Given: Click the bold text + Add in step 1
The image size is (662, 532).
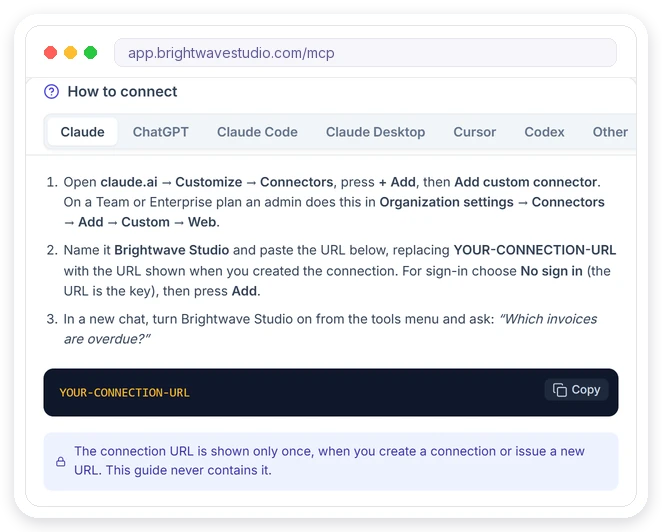Looking at the screenshot, I should [x=397, y=182].
